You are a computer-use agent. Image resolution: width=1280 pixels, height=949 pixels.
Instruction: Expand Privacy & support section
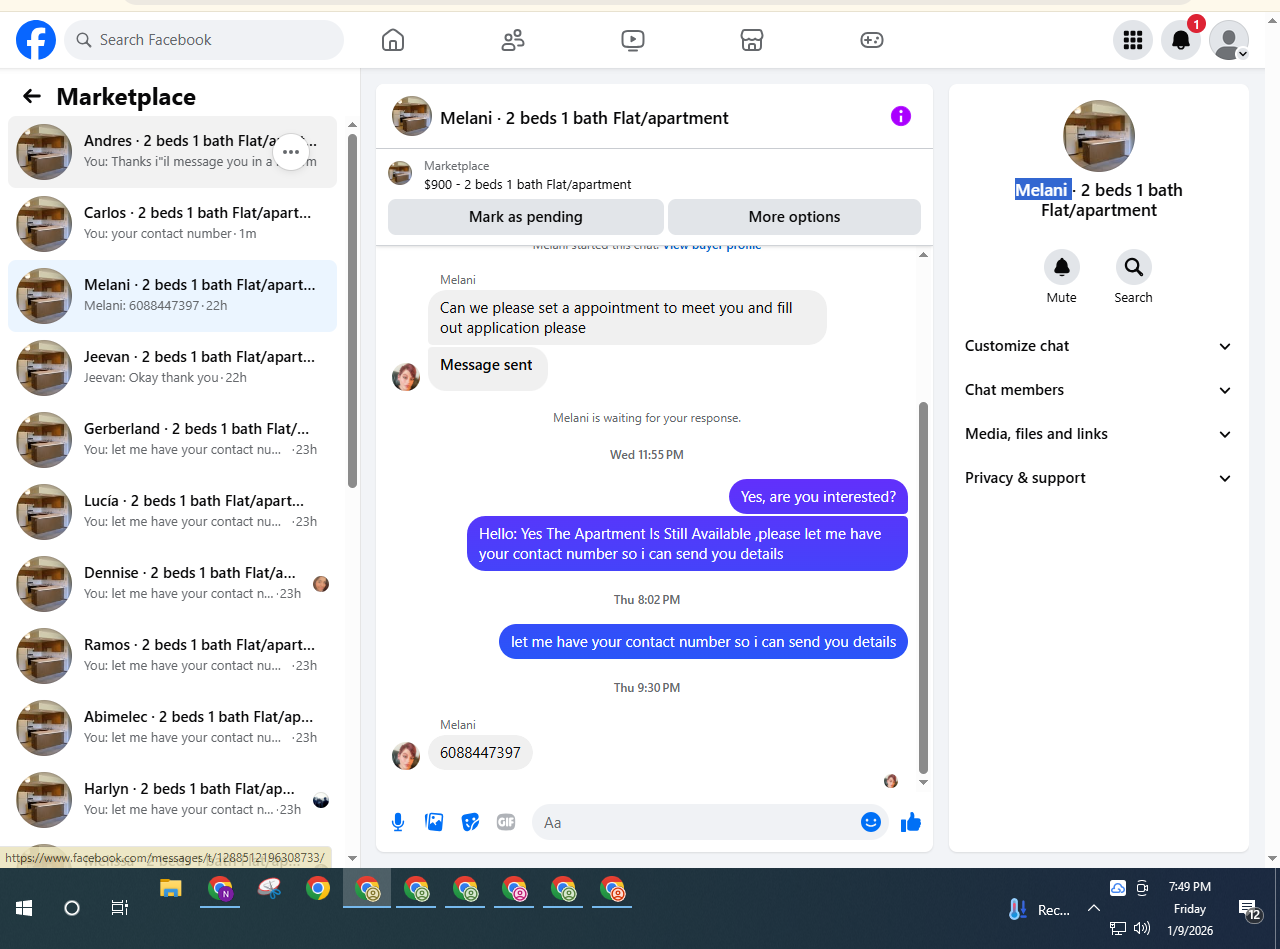1099,478
